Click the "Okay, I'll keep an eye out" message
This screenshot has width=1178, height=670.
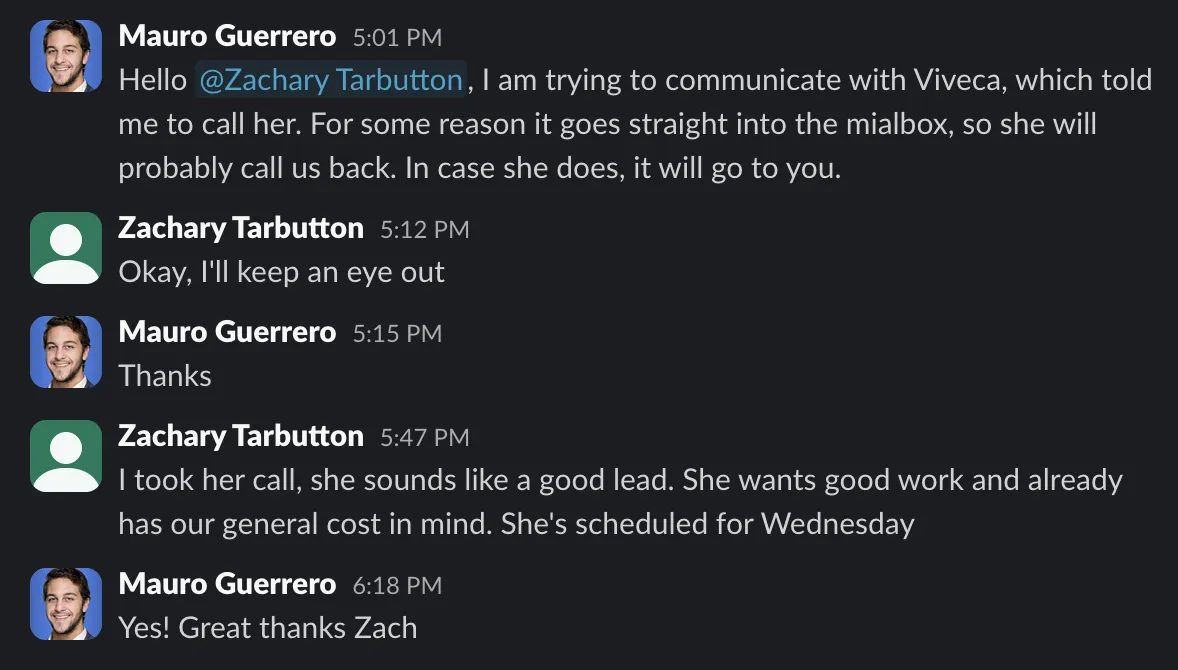point(281,272)
